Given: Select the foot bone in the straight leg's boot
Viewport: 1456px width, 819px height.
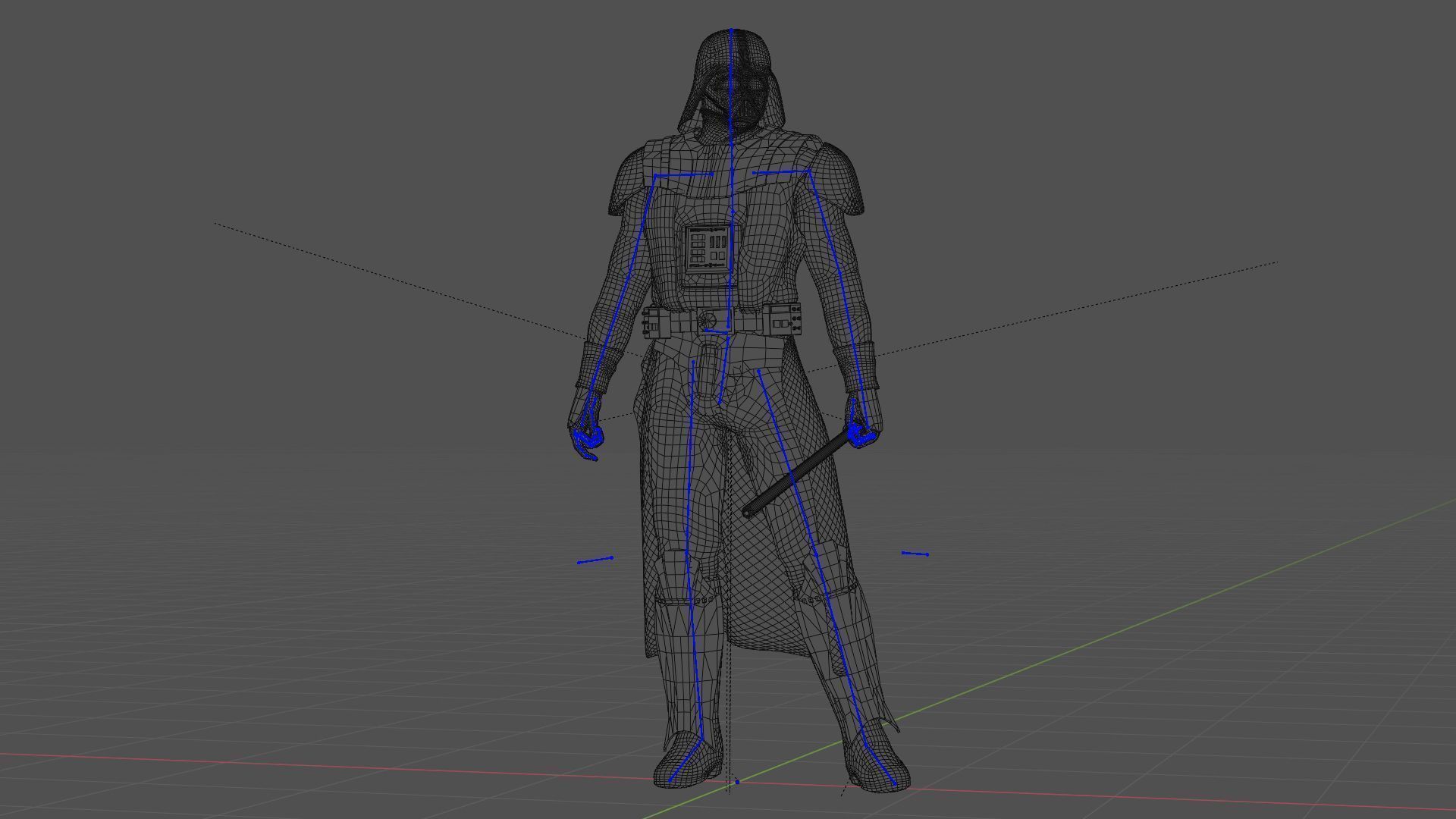Looking at the screenshot, I should pos(687,759).
